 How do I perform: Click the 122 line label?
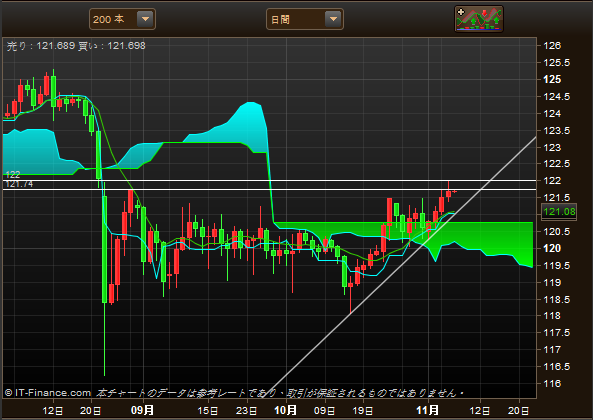click(13, 175)
